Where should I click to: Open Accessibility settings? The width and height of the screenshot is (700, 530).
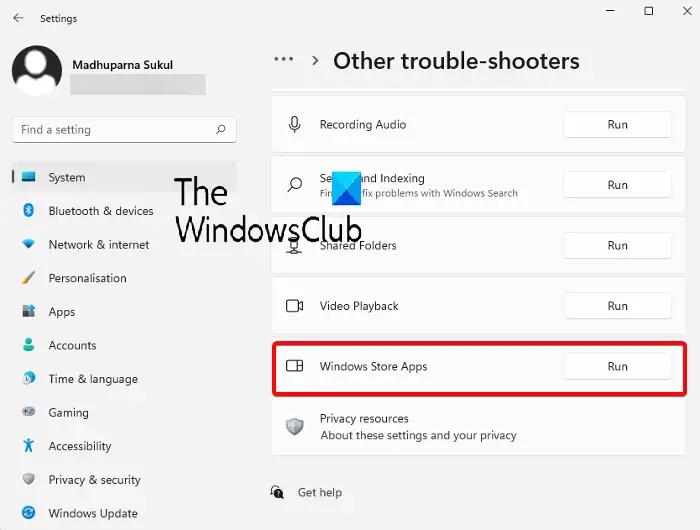(124, 446)
